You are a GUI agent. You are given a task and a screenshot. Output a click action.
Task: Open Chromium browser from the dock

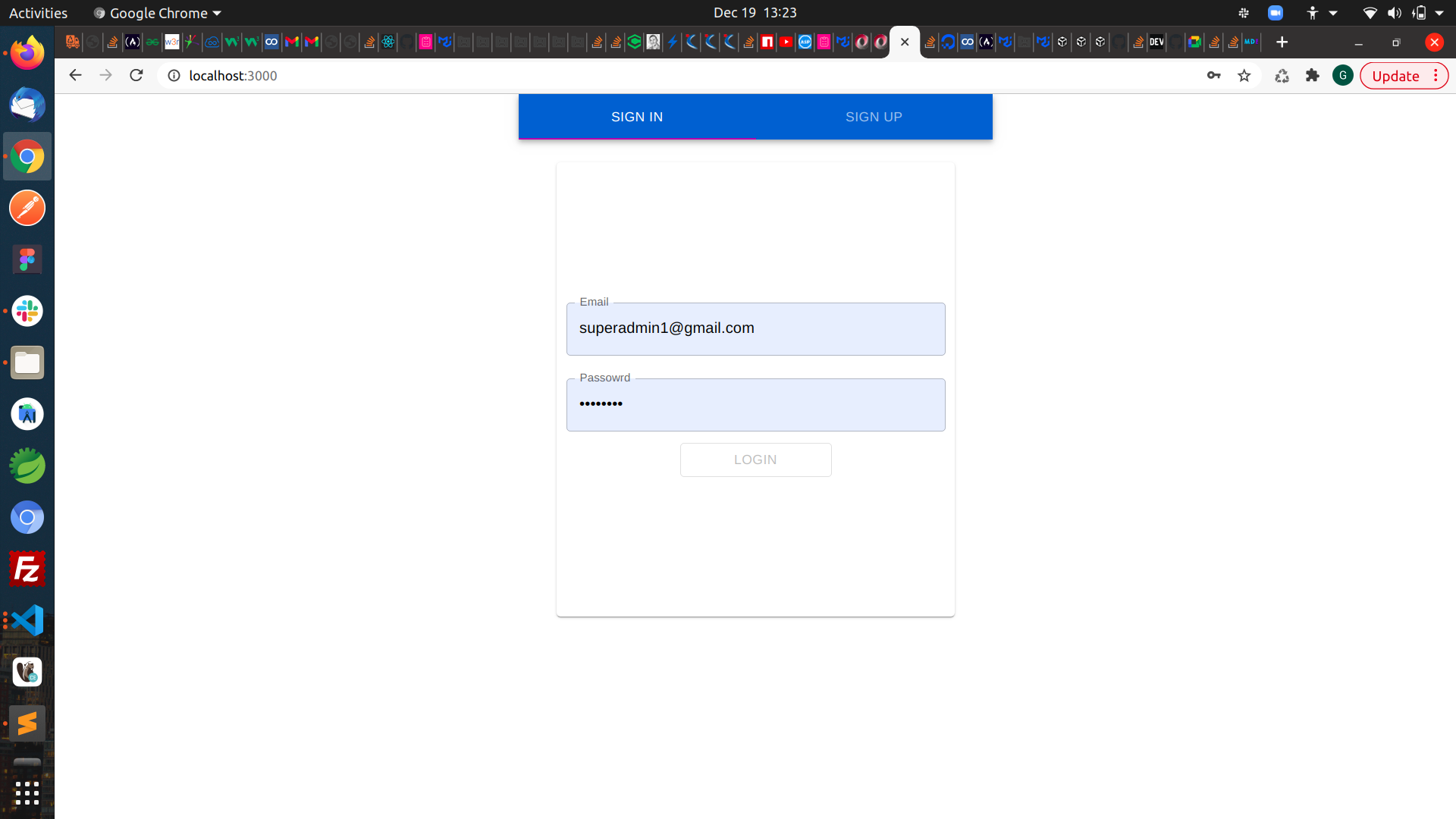(x=27, y=517)
